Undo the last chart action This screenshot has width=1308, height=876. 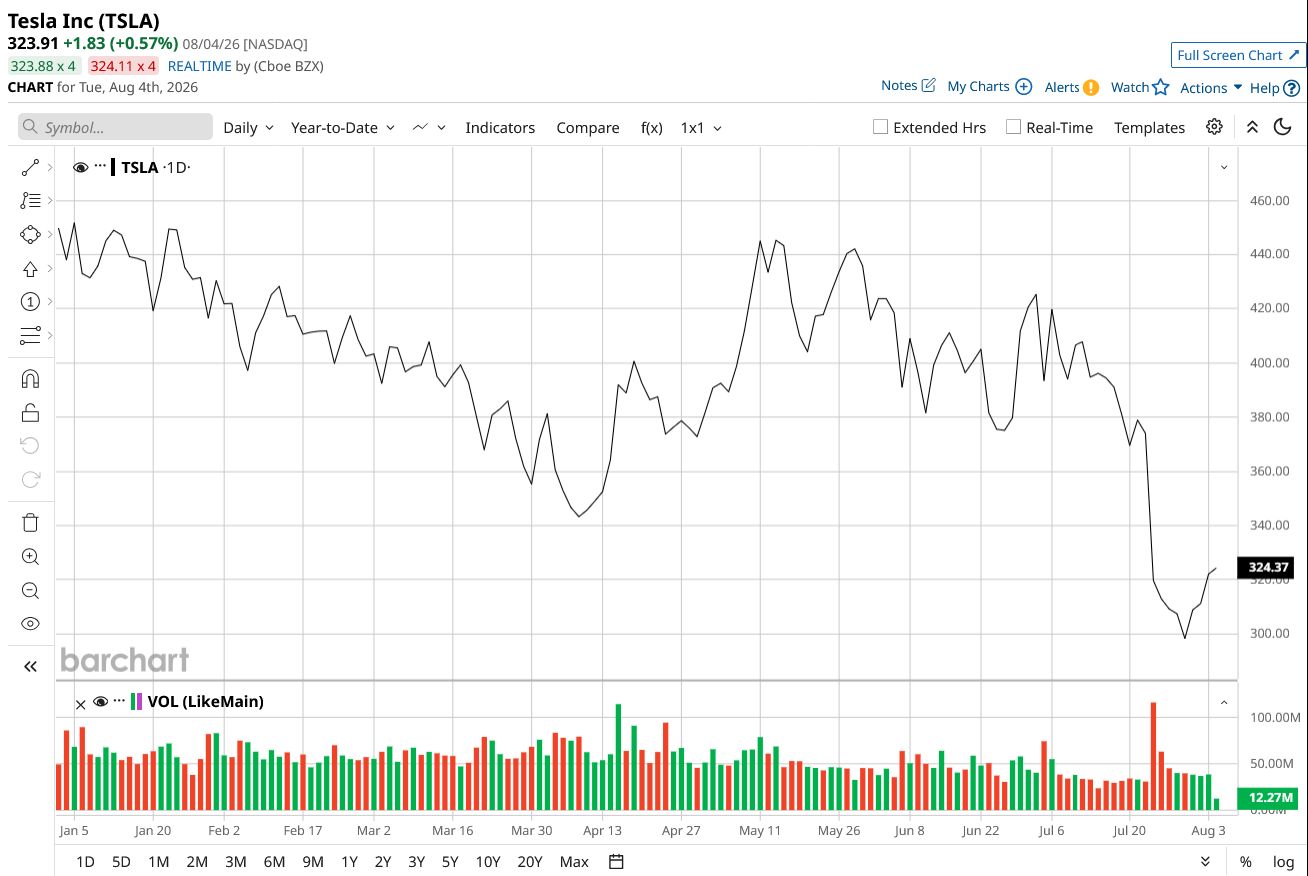[30, 445]
